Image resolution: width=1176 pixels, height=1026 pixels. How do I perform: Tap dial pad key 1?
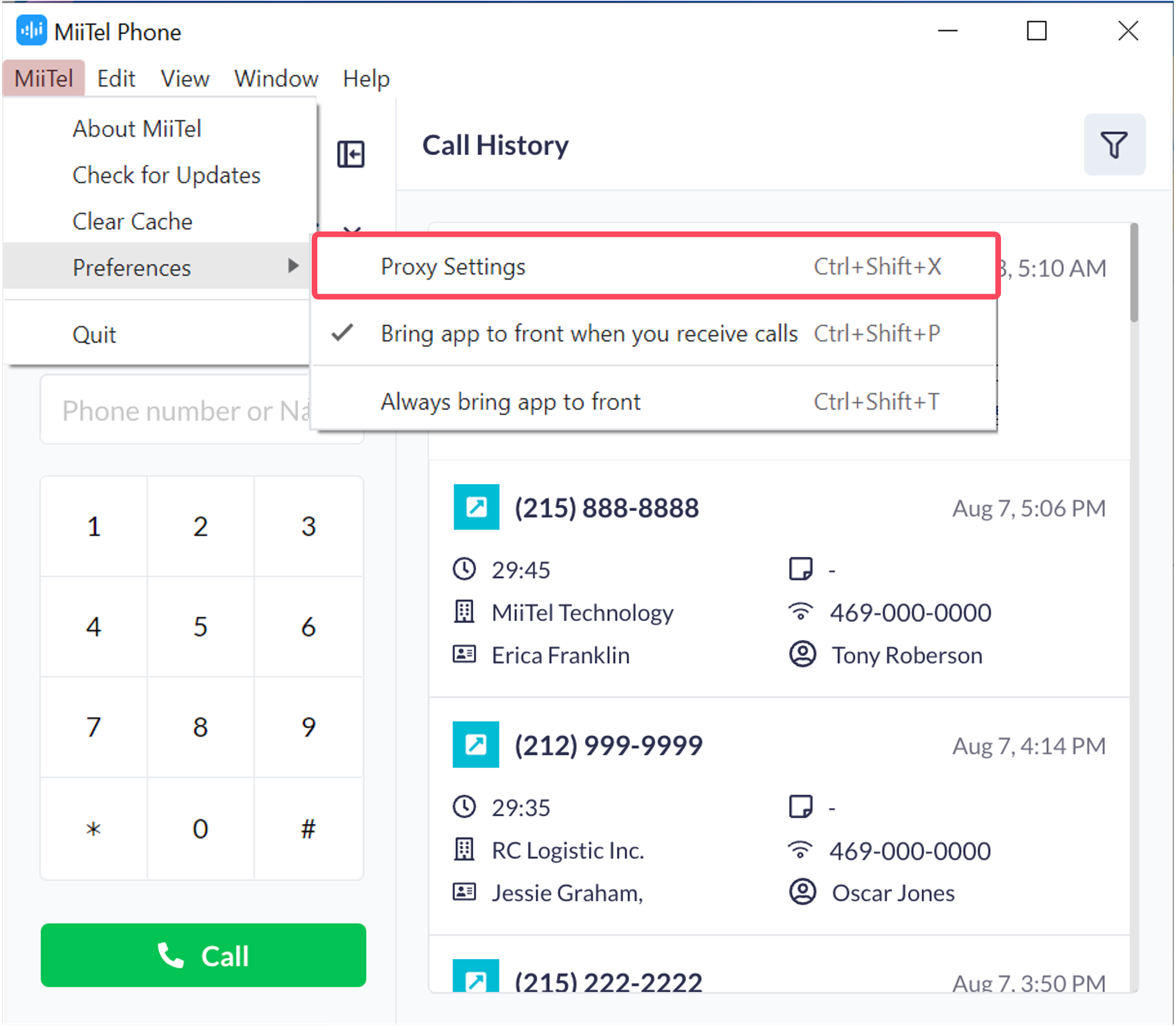pyautogui.click(x=94, y=526)
